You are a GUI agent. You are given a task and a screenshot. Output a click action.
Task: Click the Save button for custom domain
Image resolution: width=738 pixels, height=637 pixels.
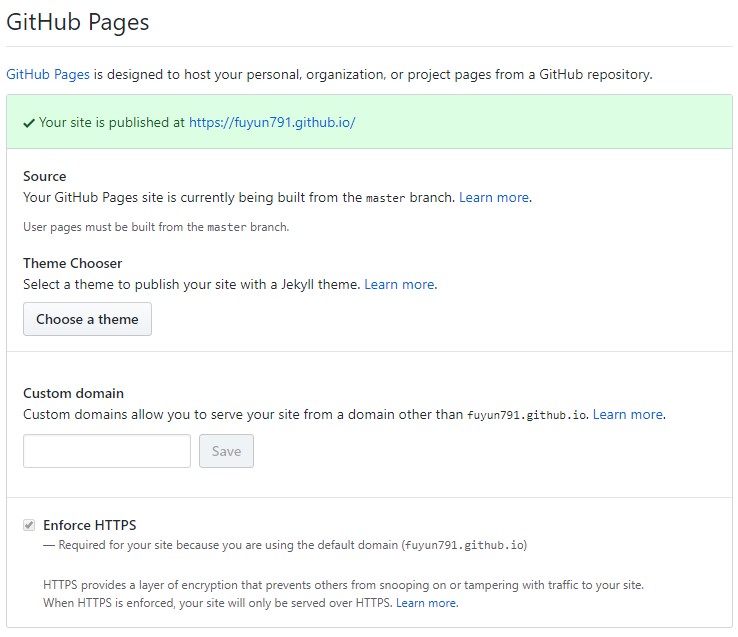(x=226, y=451)
